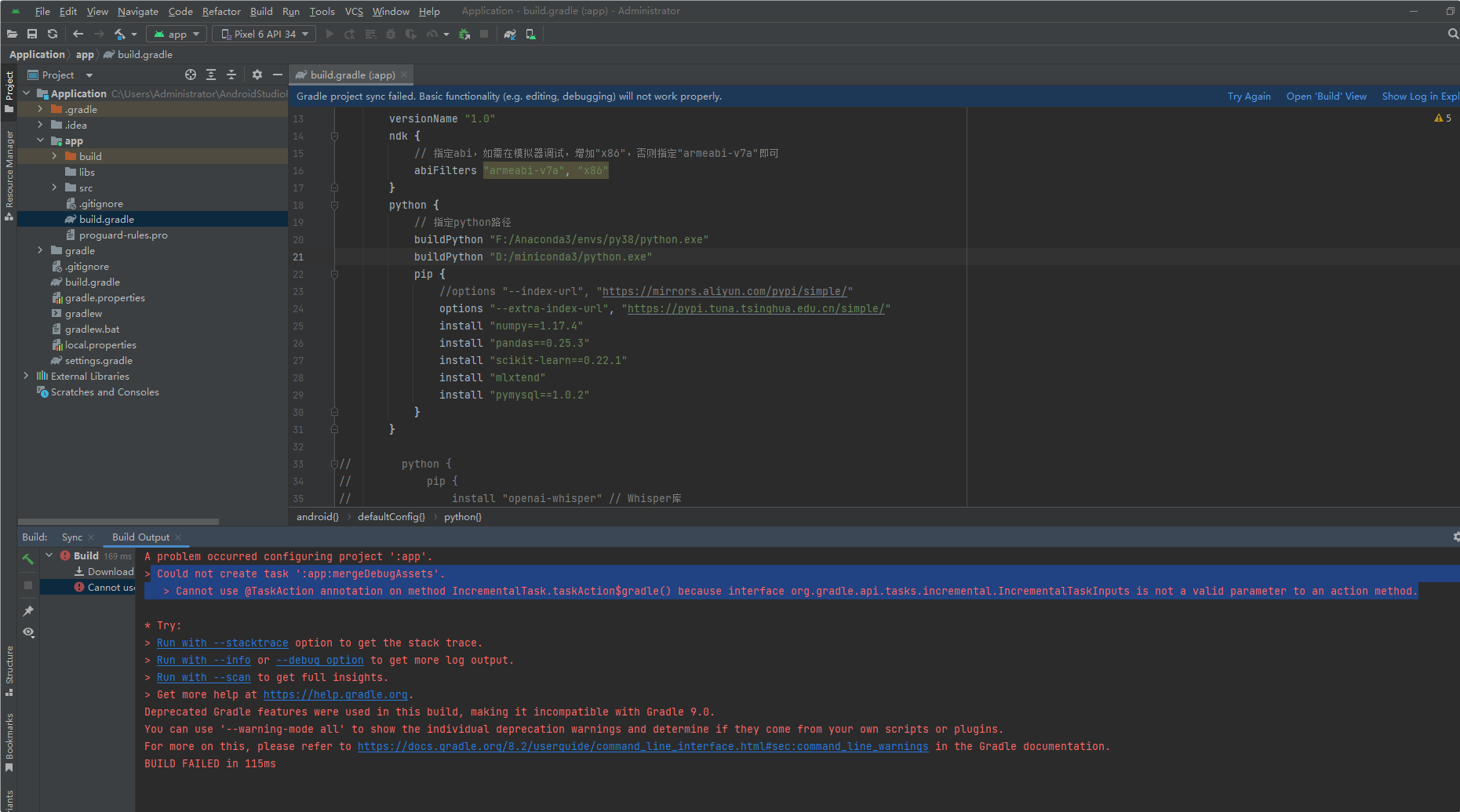Open Build panel settings gear

[x=1455, y=537]
